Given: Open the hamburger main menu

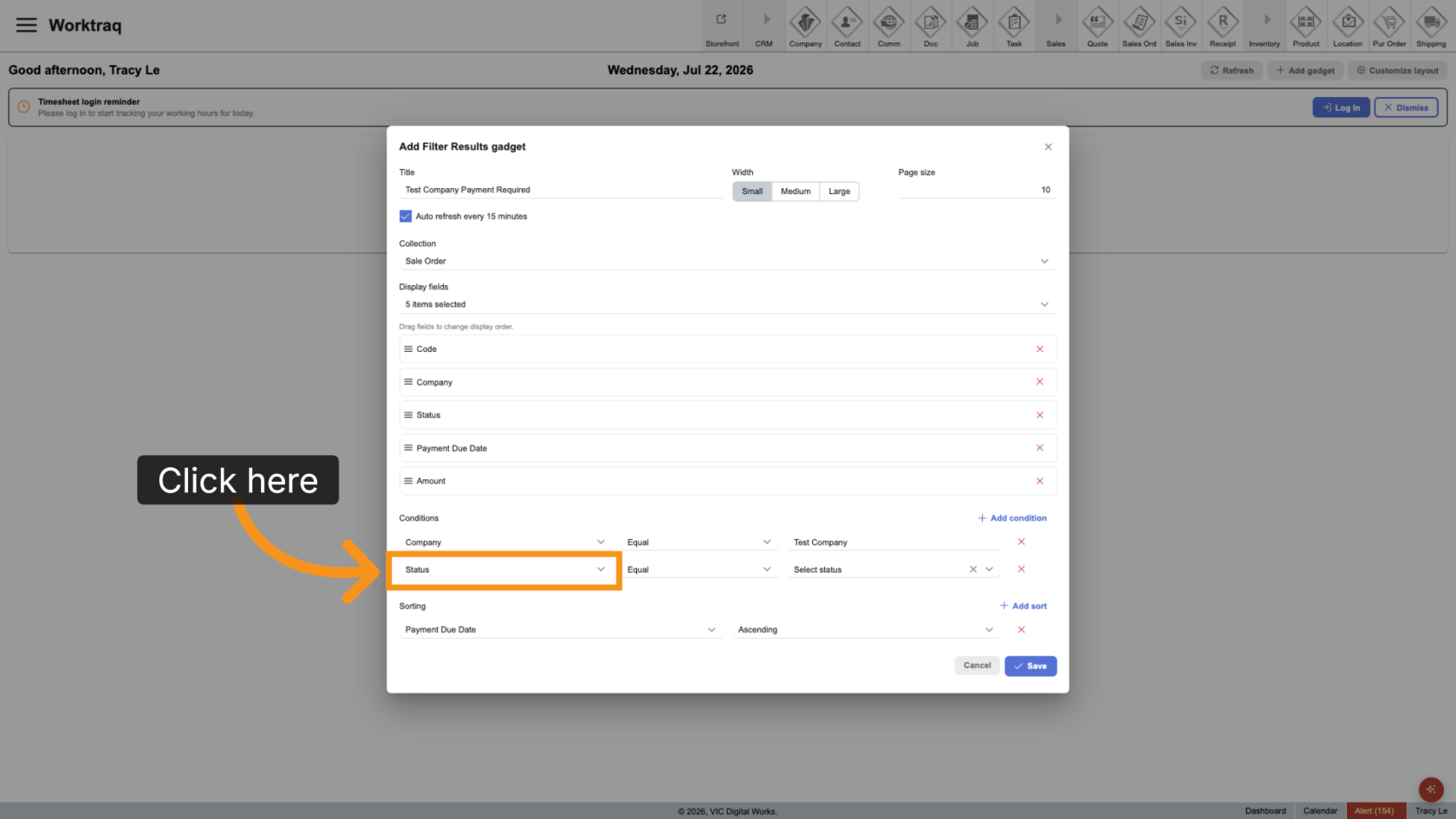Looking at the screenshot, I should click(x=27, y=25).
